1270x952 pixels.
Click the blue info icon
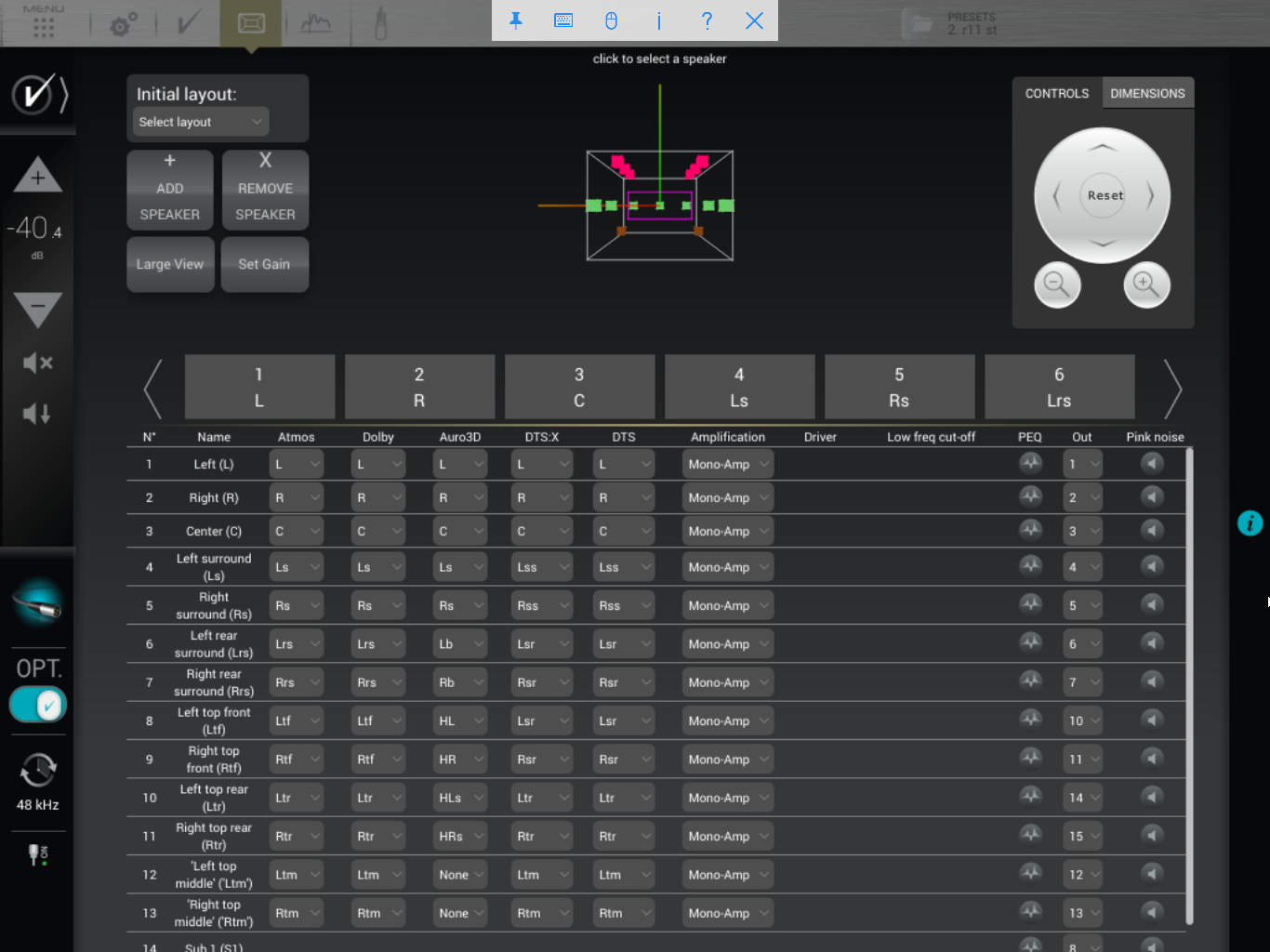coord(1250,522)
